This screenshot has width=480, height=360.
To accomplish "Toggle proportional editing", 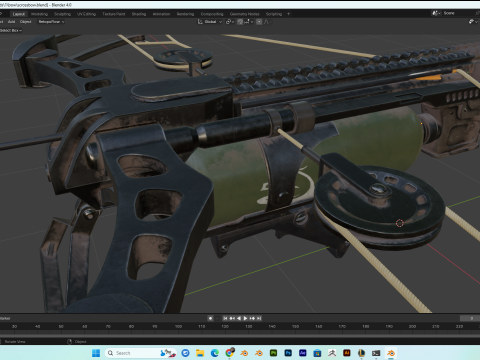I will click(x=259, y=22).
